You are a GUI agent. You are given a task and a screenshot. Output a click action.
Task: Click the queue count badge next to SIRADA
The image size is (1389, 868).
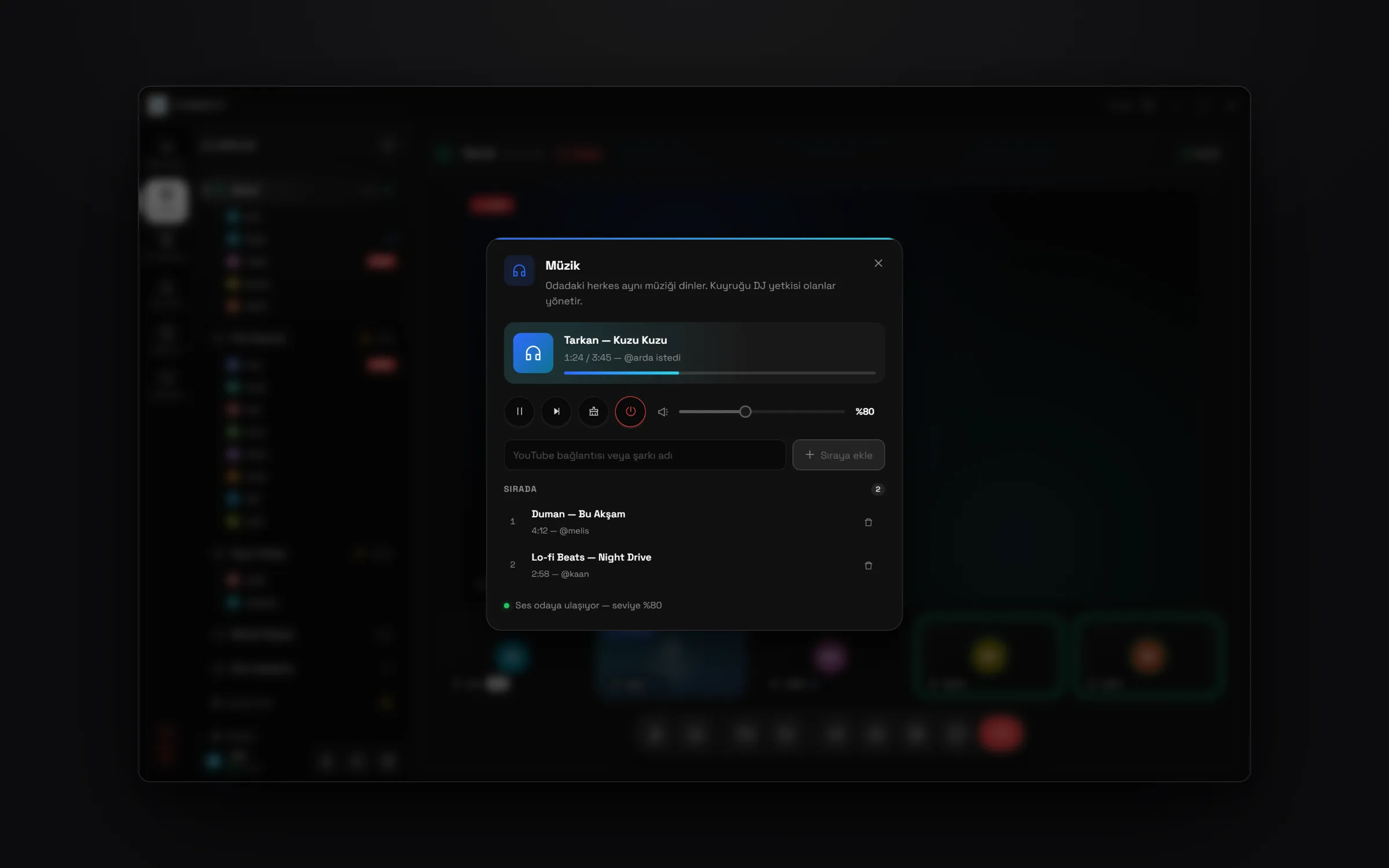[x=877, y=489]
